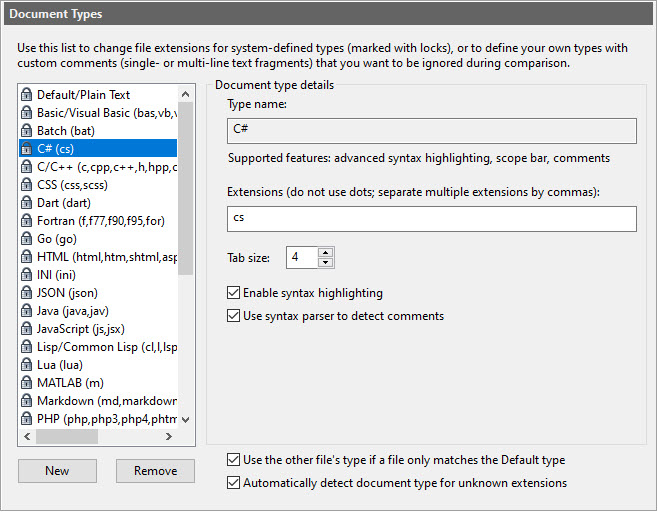Click the lock icon beside JSON (json)
Image resolution: width=658 pixels, height=512 pixels.
tap(28, 293)
